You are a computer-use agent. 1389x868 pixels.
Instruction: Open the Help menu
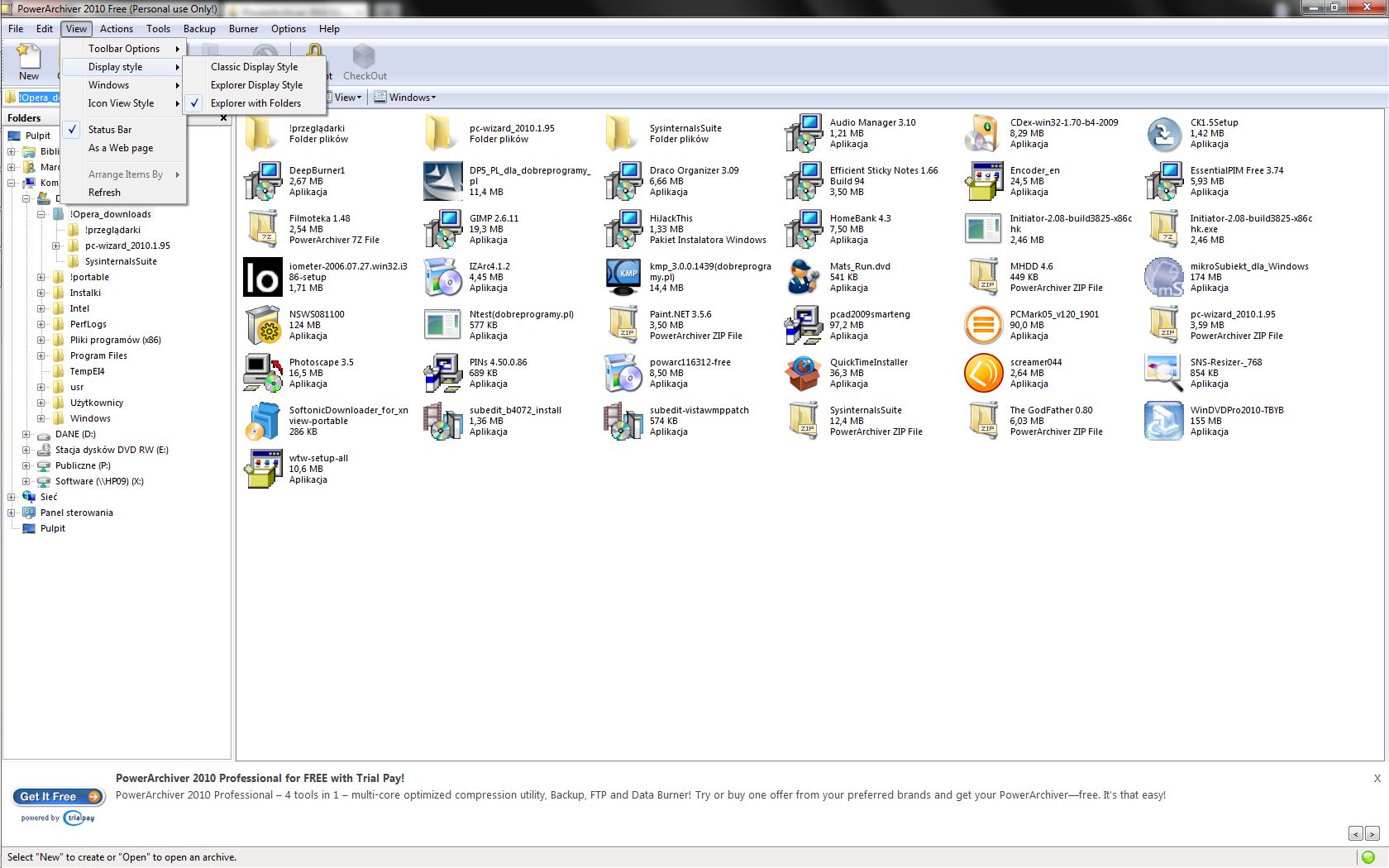click(329, 29)
